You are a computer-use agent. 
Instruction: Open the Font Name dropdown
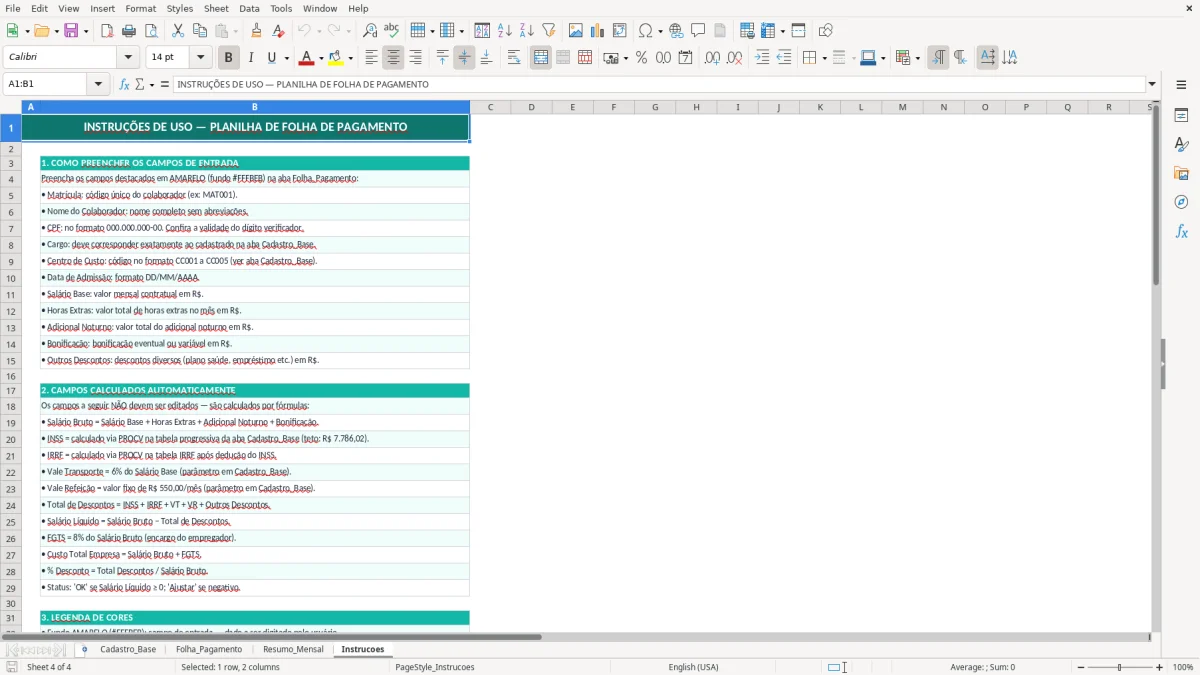pyautogui.click(x=127, y=58)
